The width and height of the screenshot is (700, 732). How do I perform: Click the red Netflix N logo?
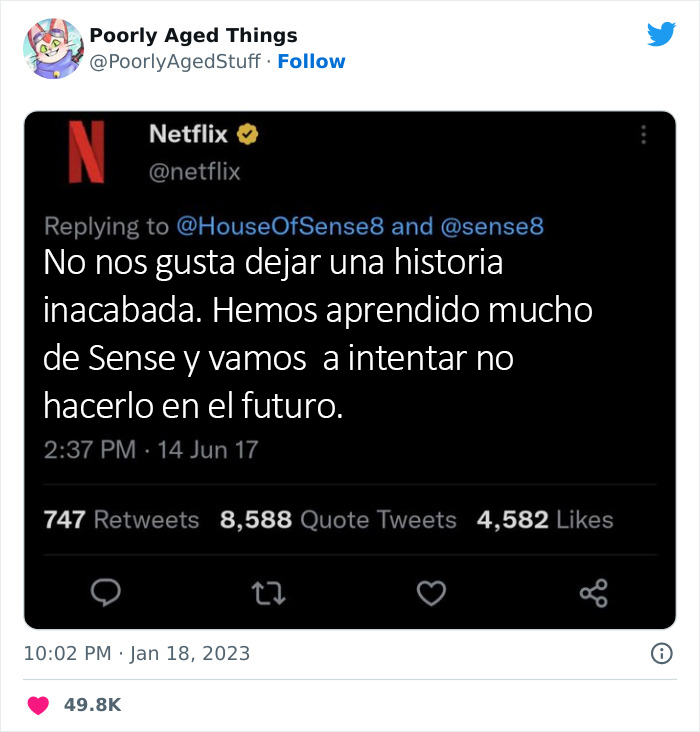tap(86, 152)
